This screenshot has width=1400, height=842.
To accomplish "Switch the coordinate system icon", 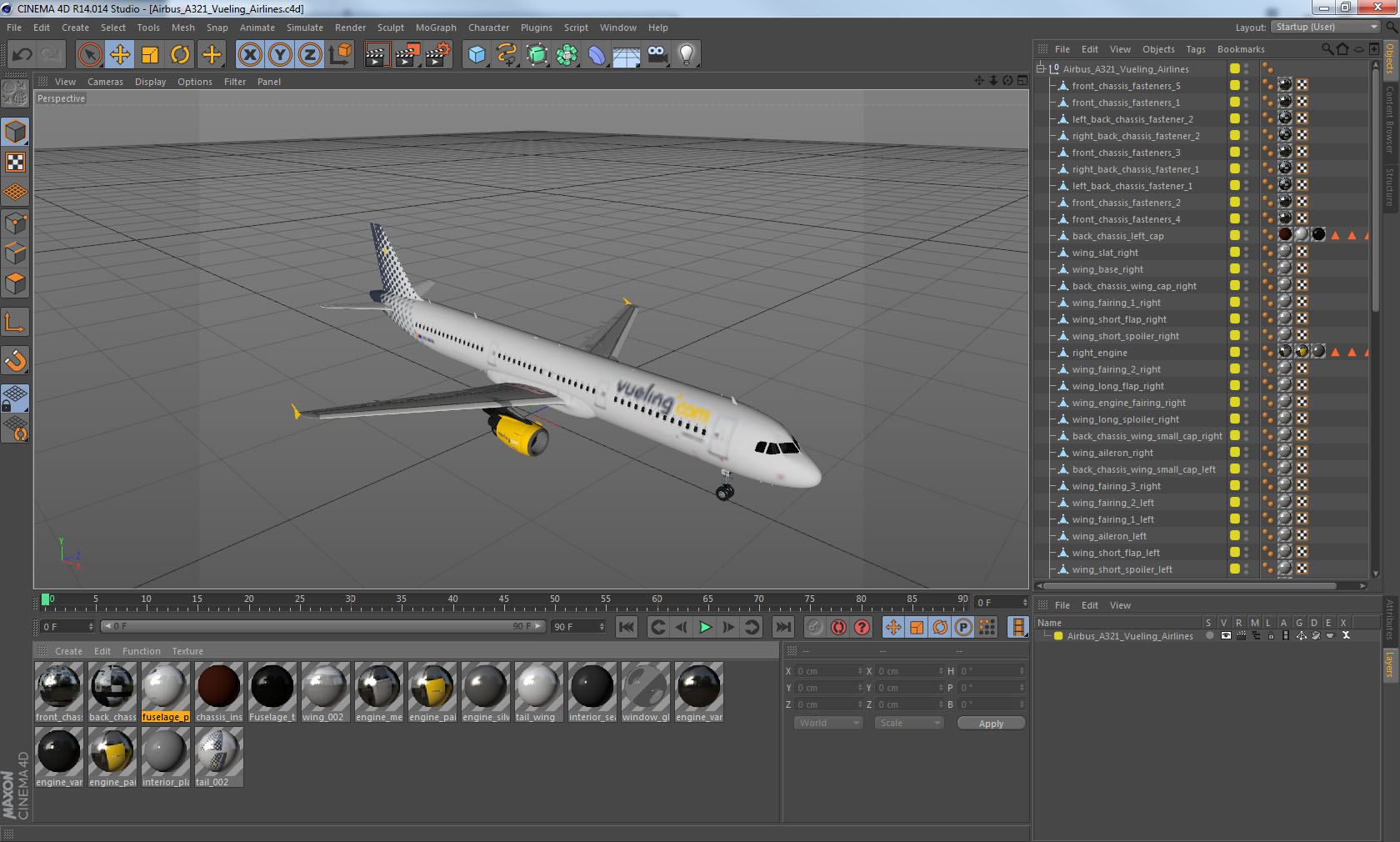I will point(340,55).
